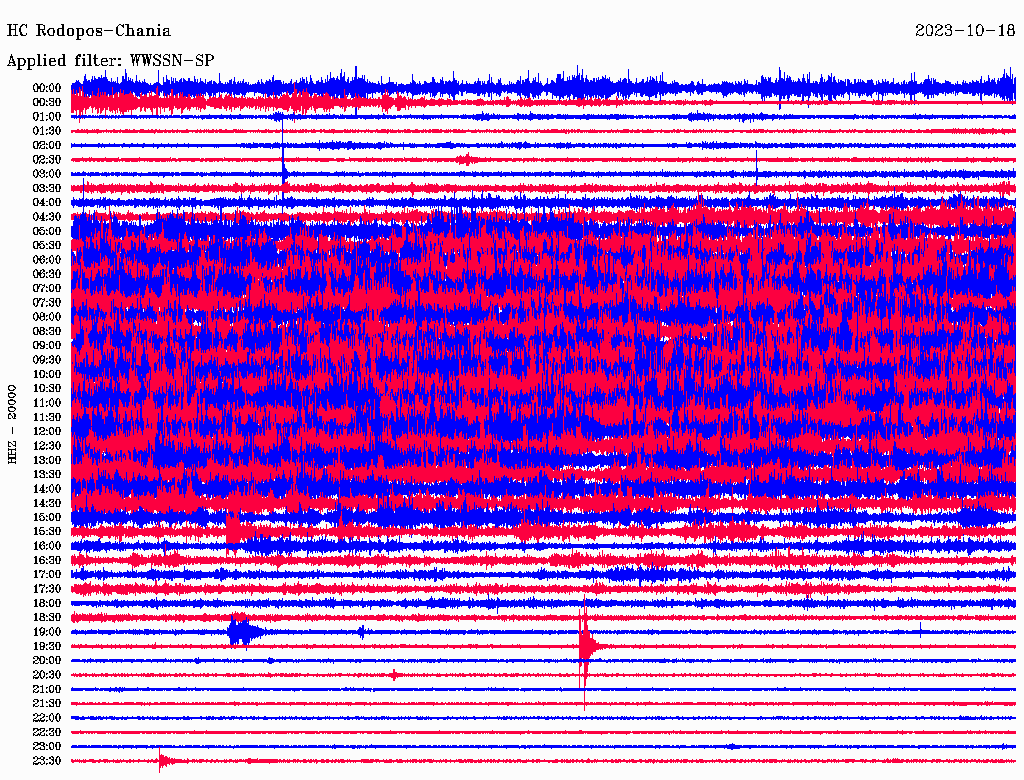Image resolution: width=1024 pixels, height=780 pixels.
Task: Click the station title 'HC Rodopos-Chania'
Action: tap(89, 31)
